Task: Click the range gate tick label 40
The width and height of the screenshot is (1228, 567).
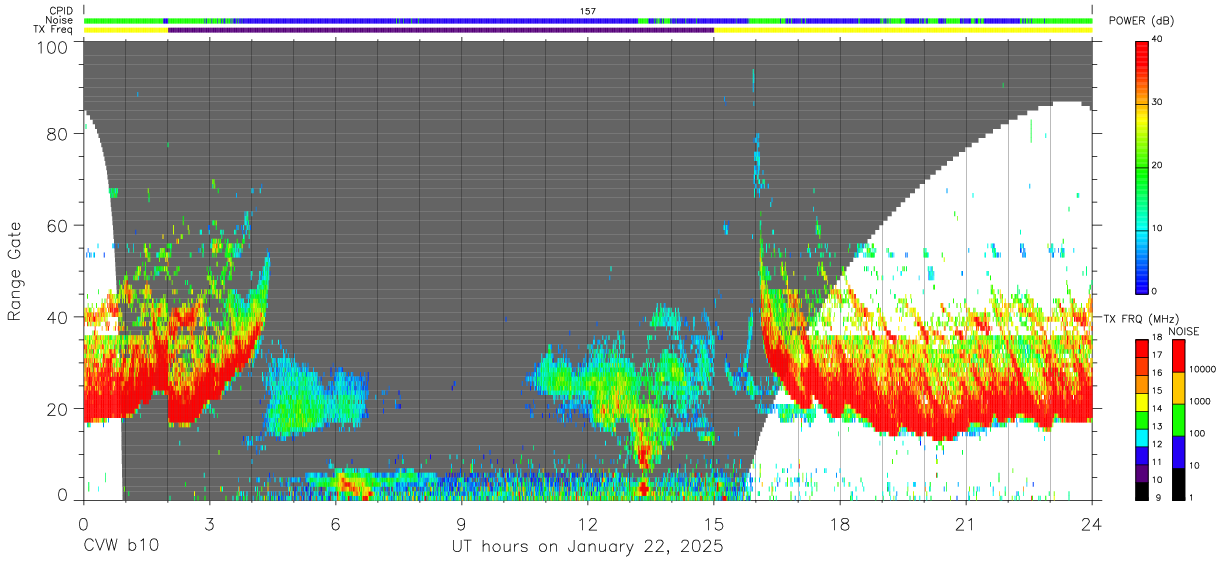Action: [59, 317]
